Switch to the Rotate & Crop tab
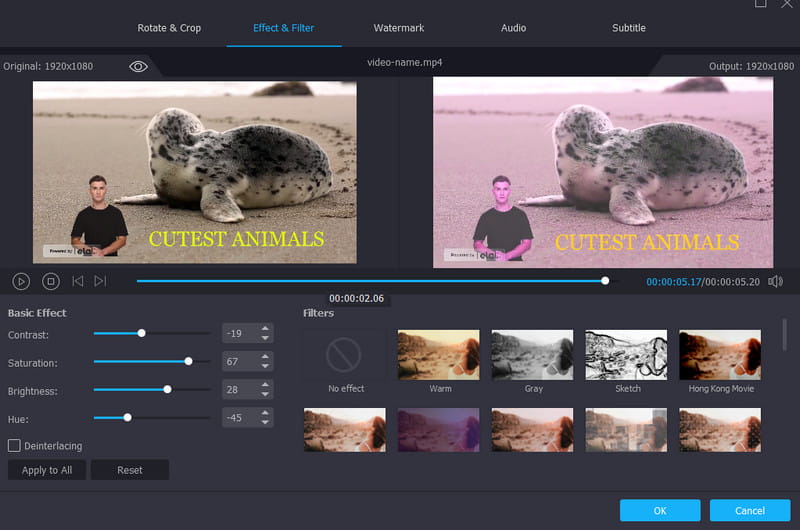Image resolution: width=800 pixels, height=530 pixels. click(x=169, y=28)
